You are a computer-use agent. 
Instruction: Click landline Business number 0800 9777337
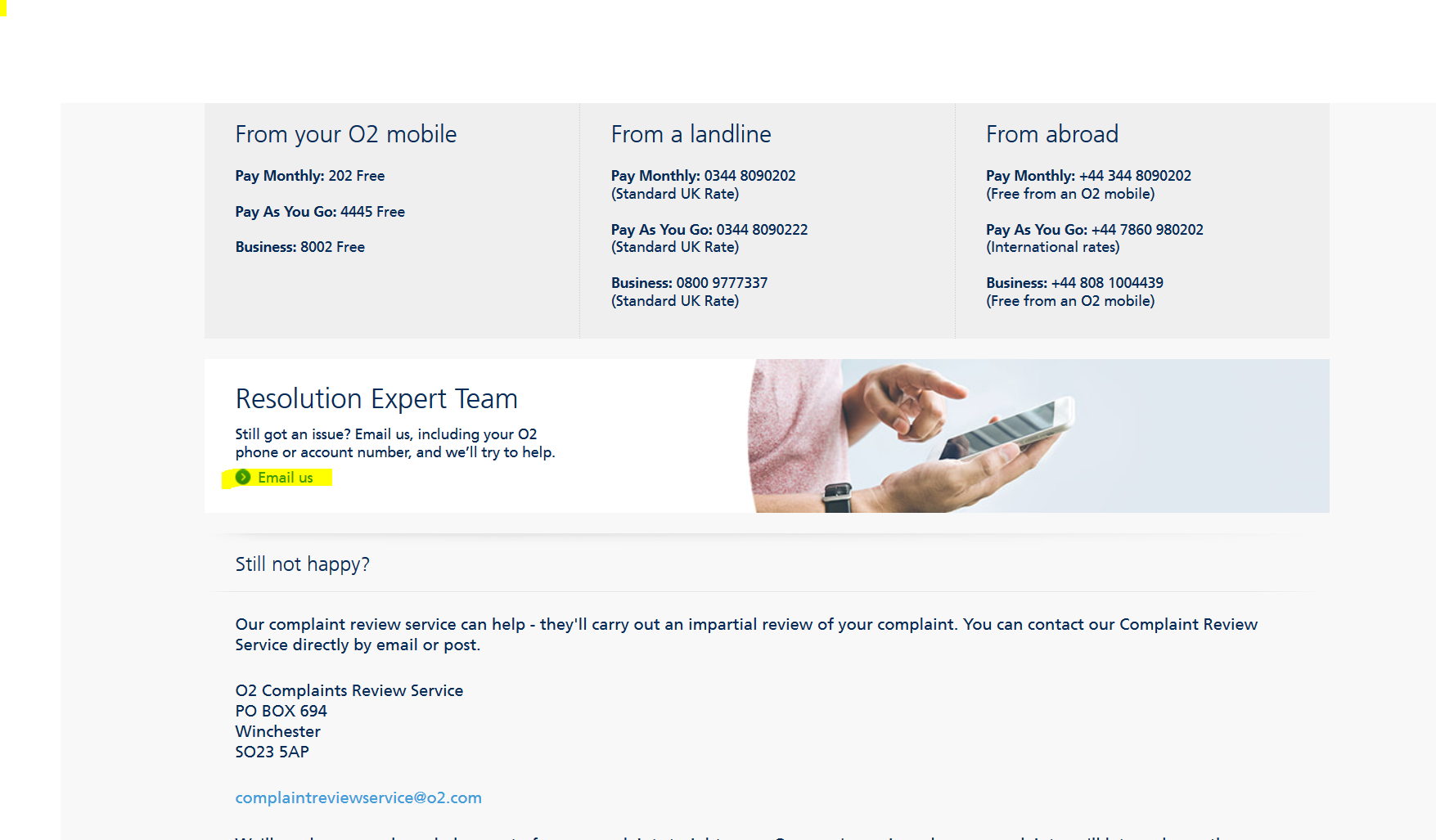722,283
